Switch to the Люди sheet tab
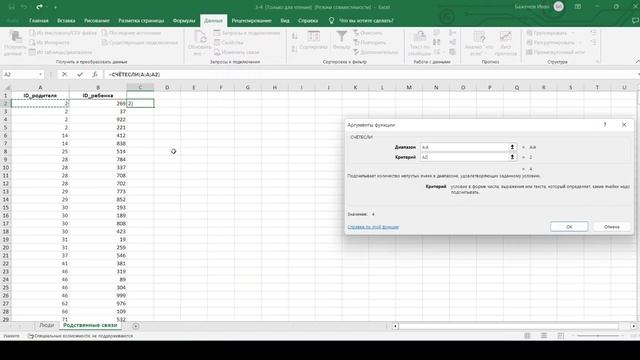Image resolution: width=640 pixels, height=360 pixels. (x=47, y=325)
